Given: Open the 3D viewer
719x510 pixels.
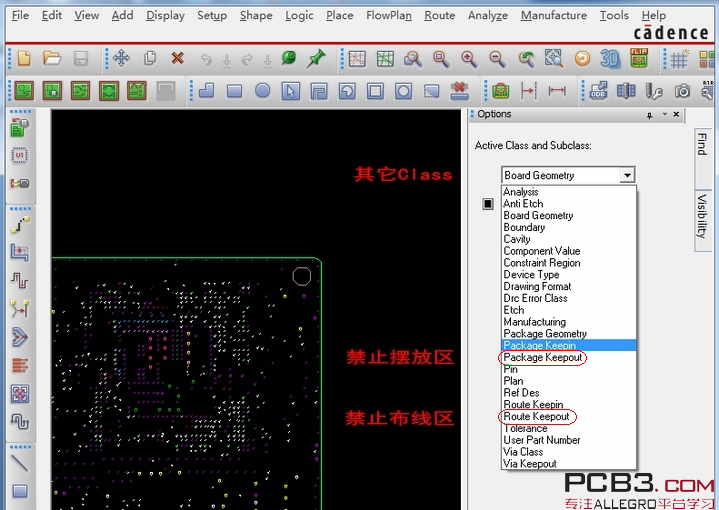Looking at the screenshot, I should click(x=610, y=59).
